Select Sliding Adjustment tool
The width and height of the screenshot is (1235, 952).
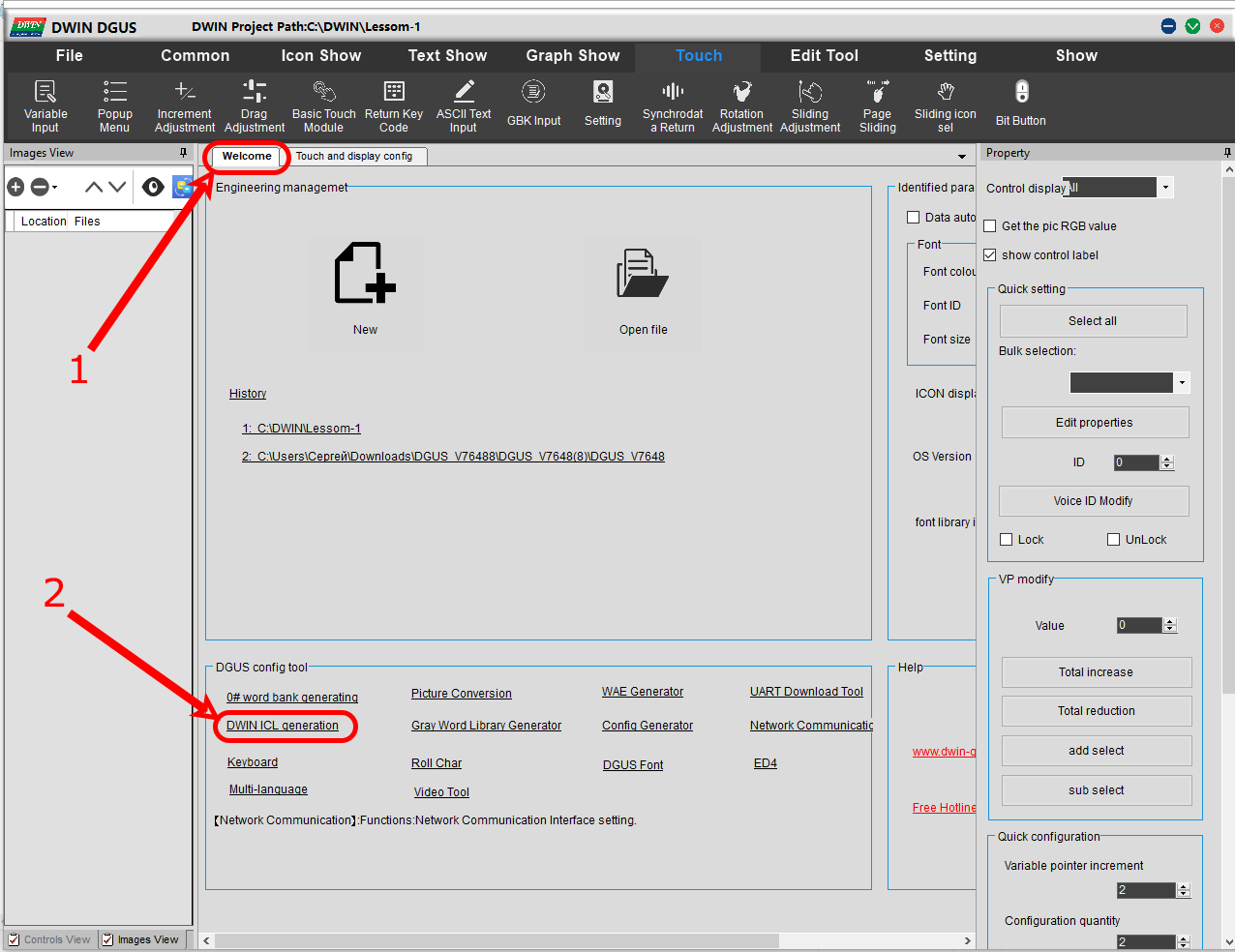[x=810, y=105]
